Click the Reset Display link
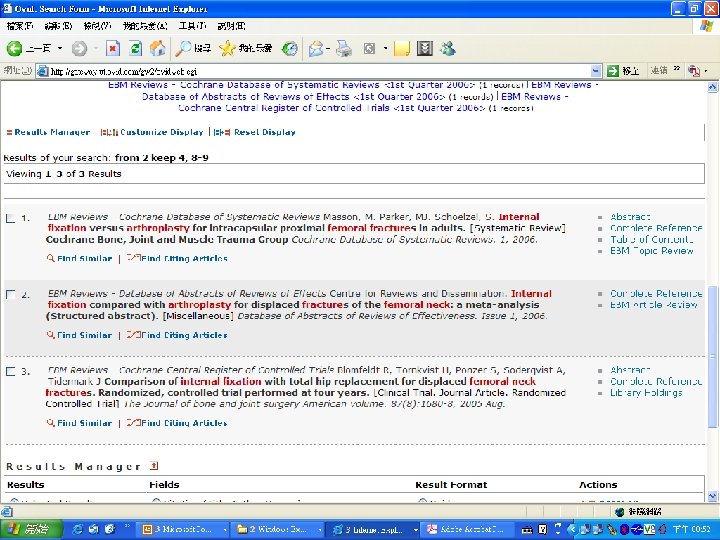 [x=264, y=132]
